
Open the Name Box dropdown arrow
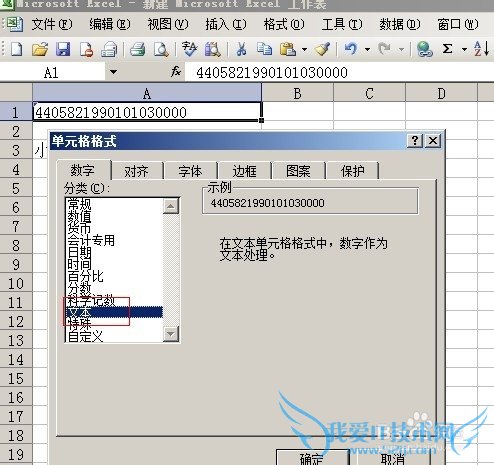(x=113, y=72)
